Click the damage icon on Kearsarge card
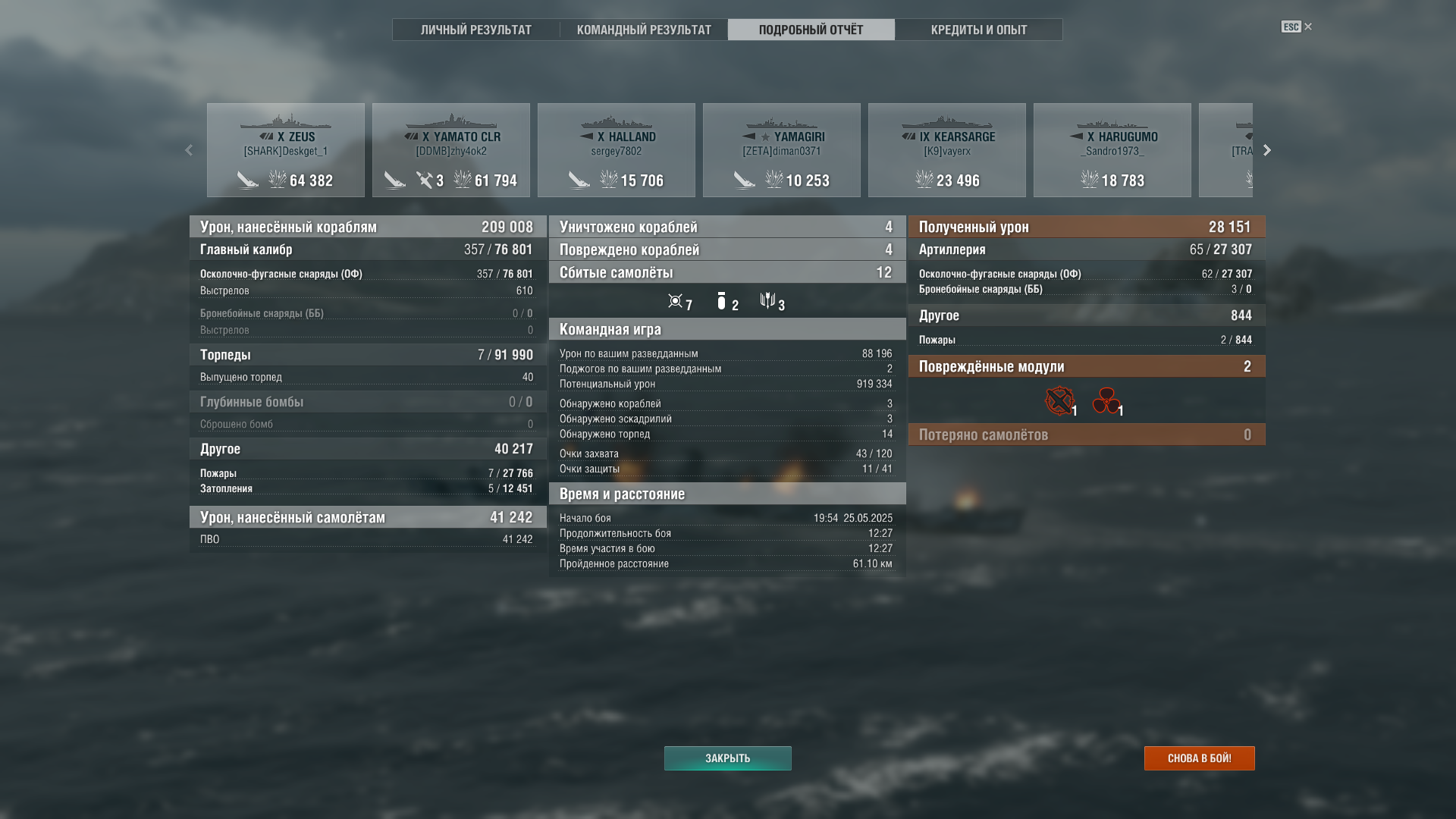The width and height of the screenshot is (1456, 819). [x=924, y=180]
